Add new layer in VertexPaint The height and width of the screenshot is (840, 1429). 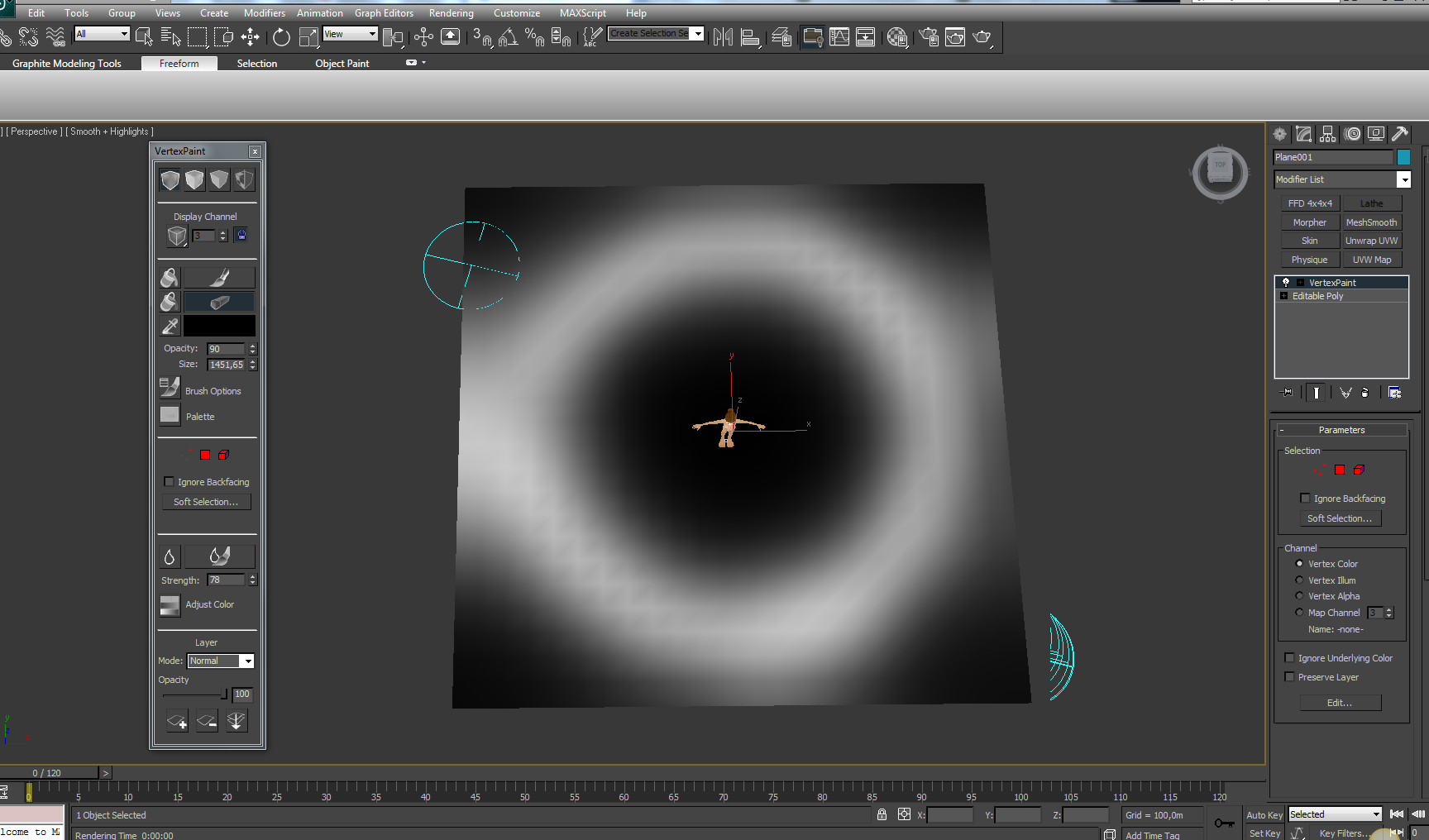click(177, 722)
